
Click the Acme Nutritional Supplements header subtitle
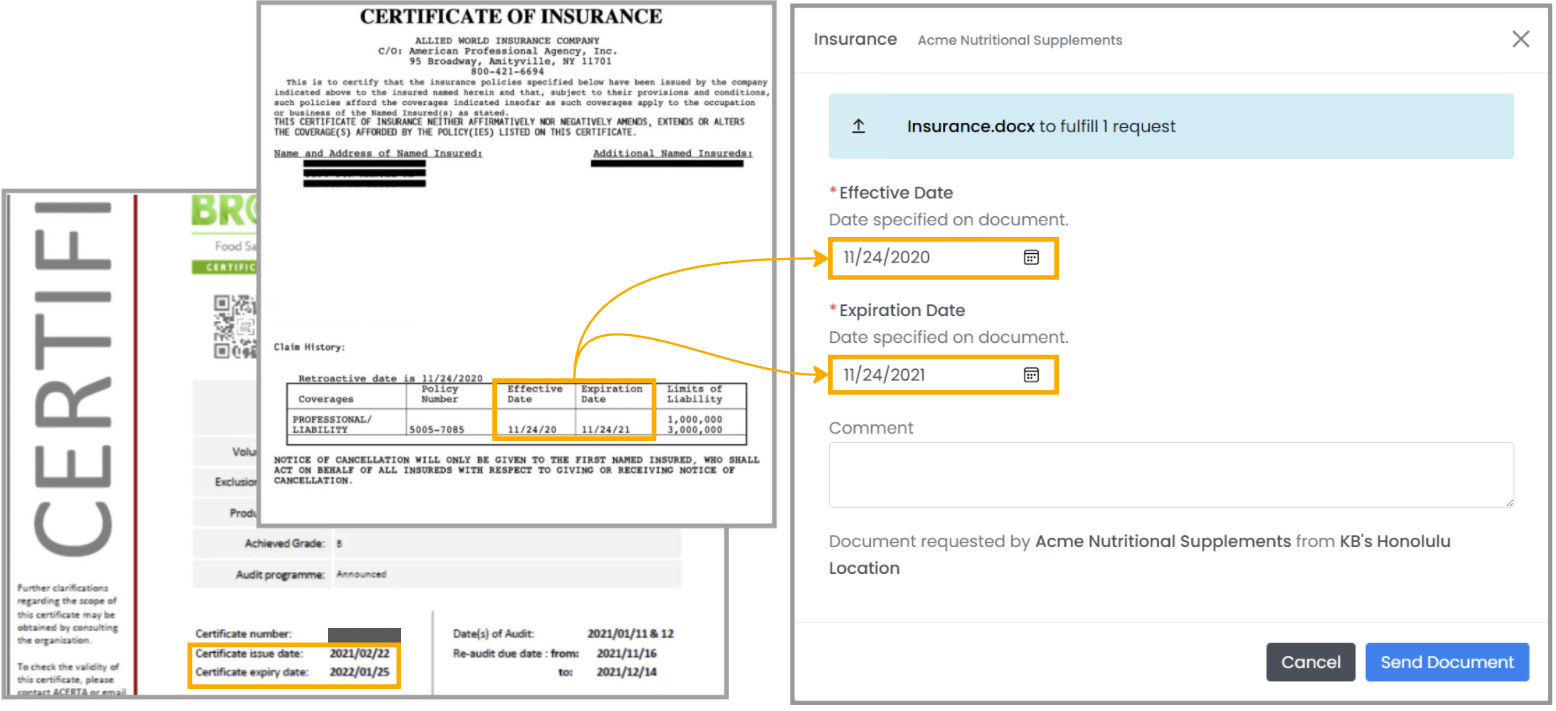1019,41
